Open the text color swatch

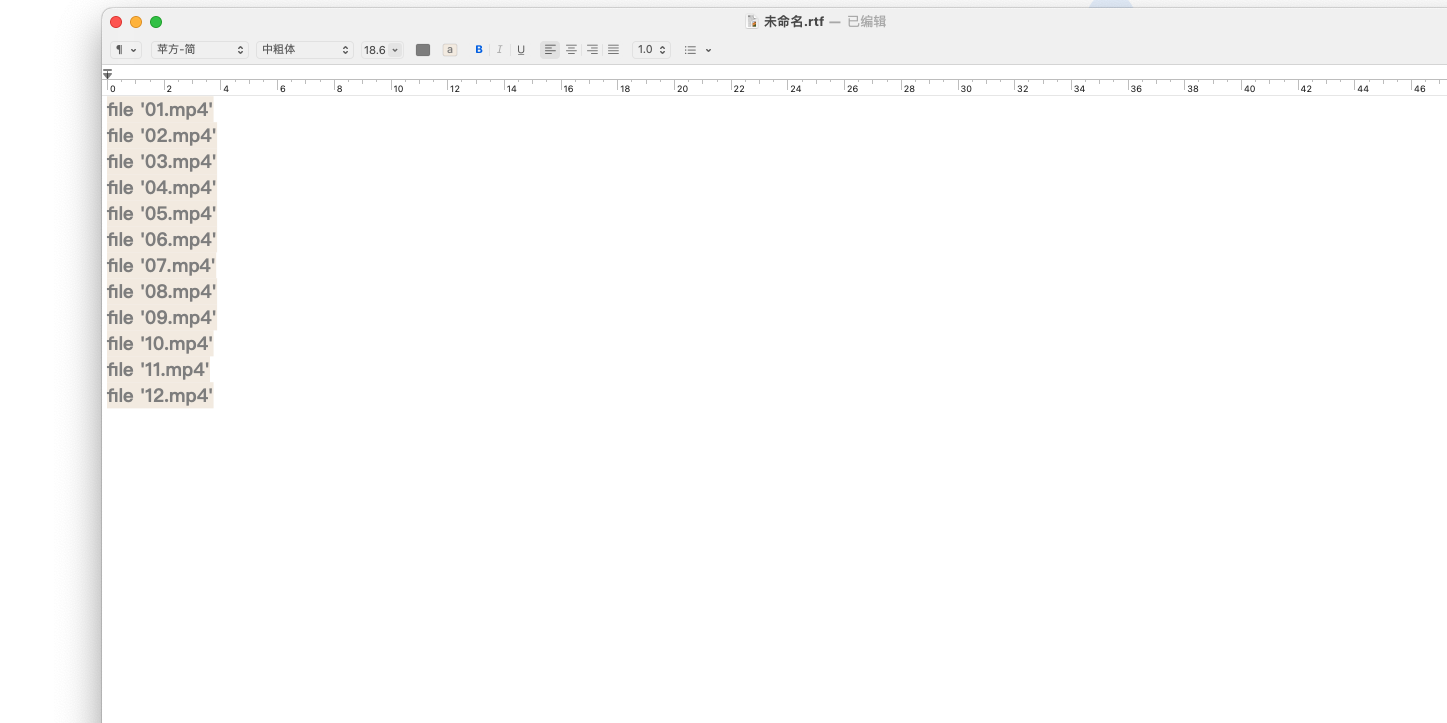[x=423, y=50]
